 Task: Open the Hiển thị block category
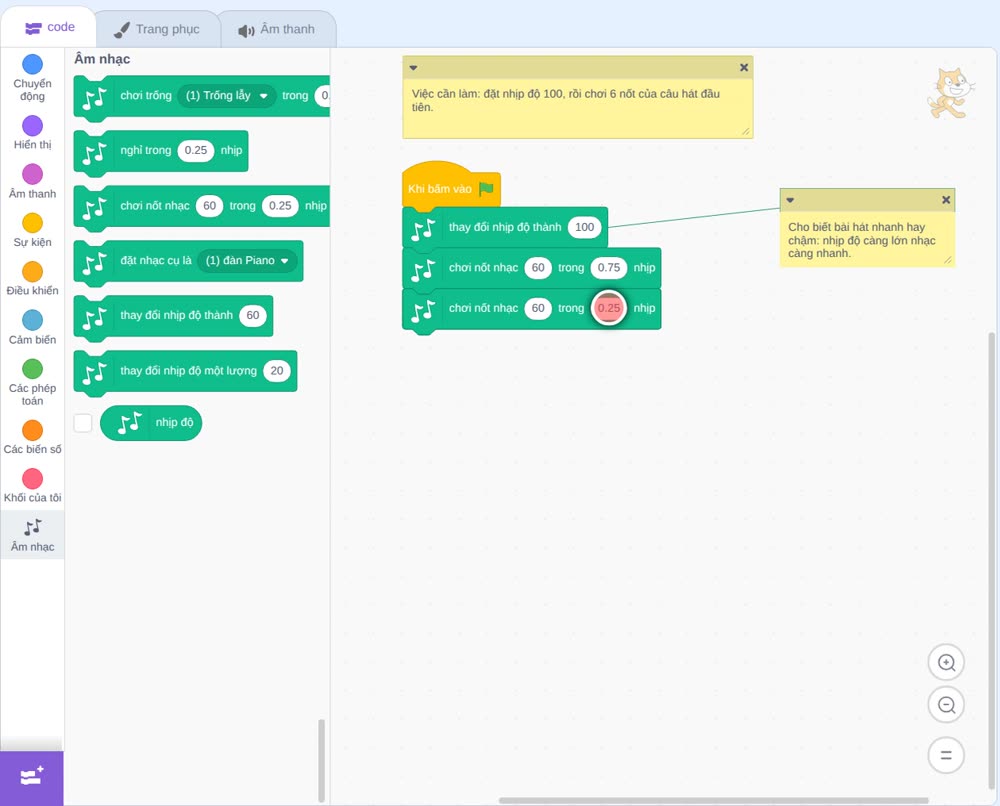33,133
